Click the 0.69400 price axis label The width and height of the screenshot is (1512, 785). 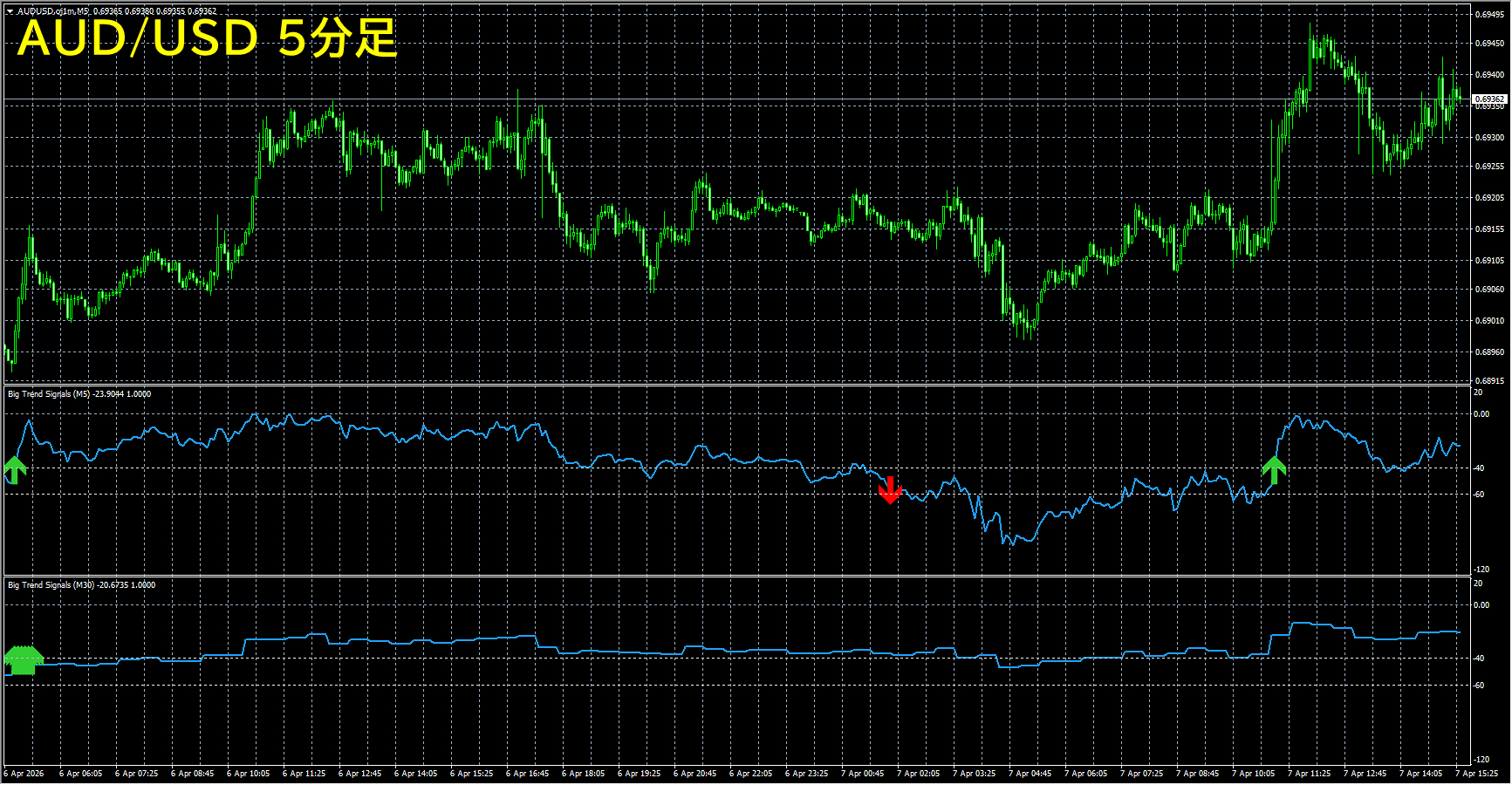tap(1489, 75)
